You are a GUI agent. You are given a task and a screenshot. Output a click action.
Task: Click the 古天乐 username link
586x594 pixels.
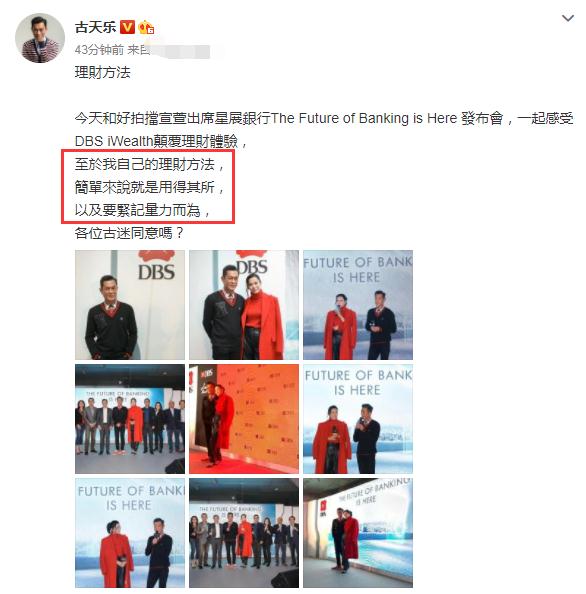(x=95, y=27)
